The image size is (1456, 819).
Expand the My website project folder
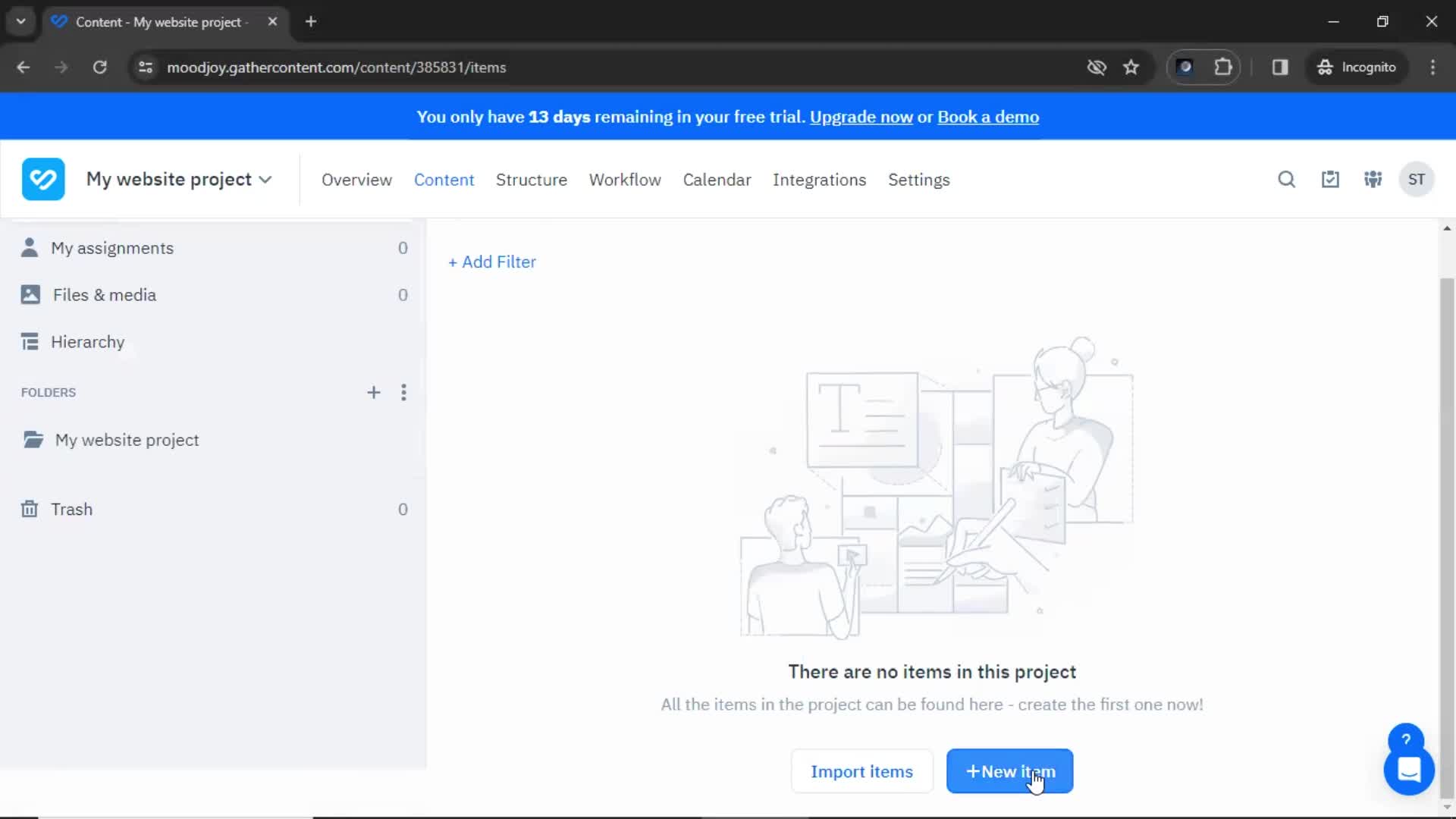[126, 440]
